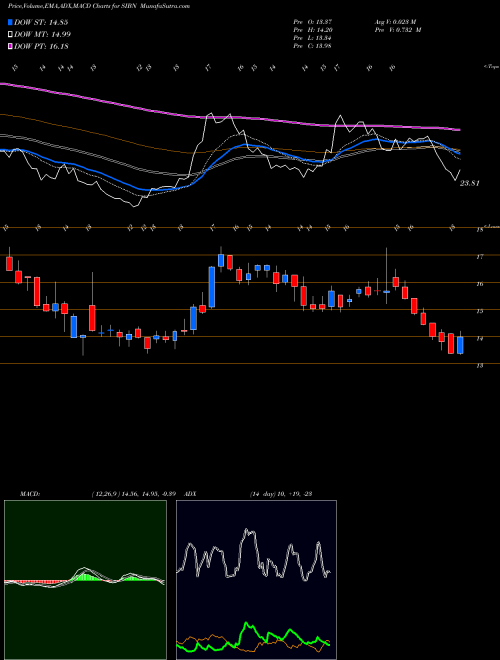This screenshot has width=500, height=660.
Task: Click the price axis label 17
Action: (x=479, y=256)
